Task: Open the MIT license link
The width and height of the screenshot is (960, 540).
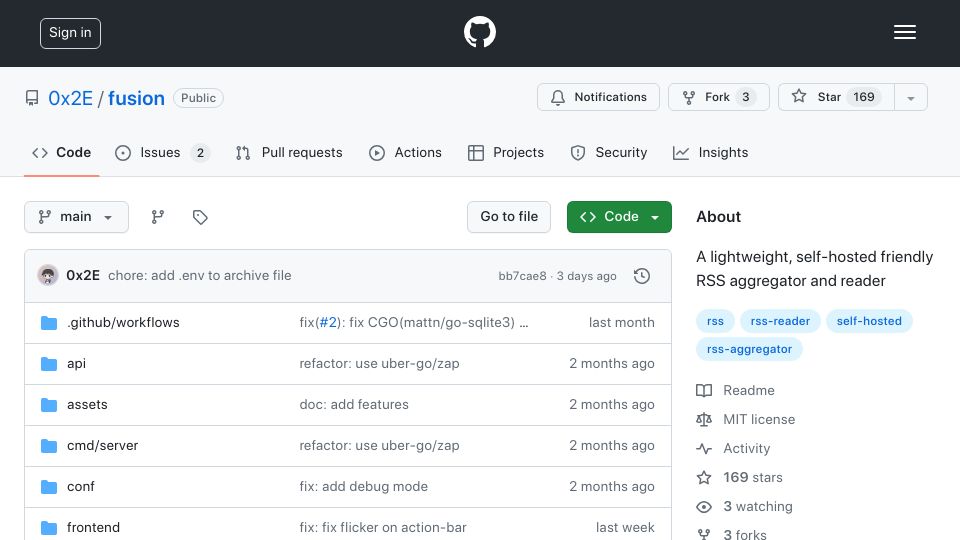Action: tap(759, 419)
